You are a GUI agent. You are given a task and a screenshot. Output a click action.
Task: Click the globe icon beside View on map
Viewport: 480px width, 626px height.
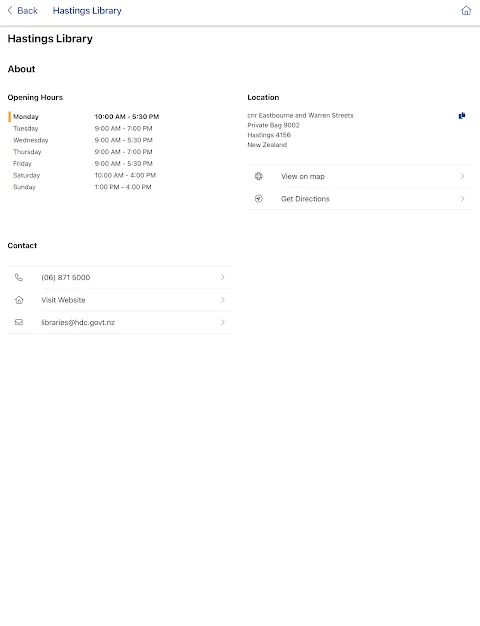point(259,176)
